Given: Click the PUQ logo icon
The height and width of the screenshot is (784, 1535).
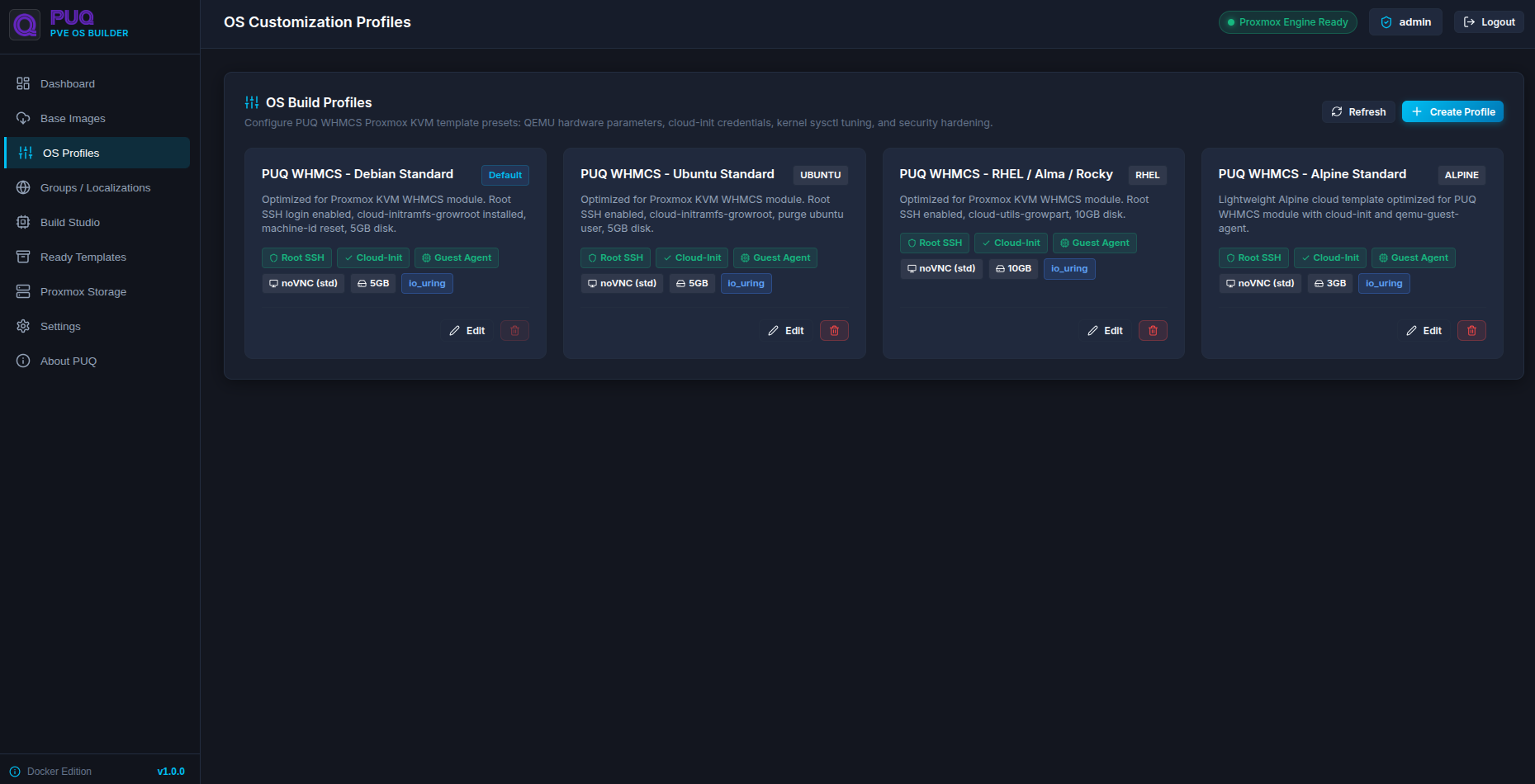Looking at the screenshot, I should (x=25, y=25).
